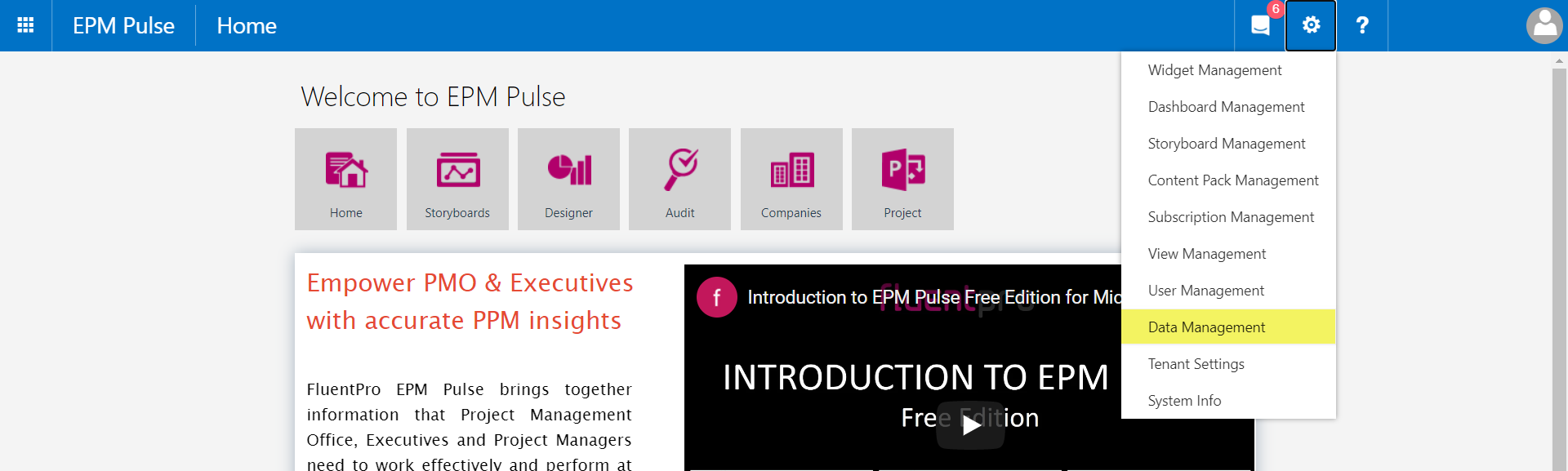Select Data Management menu item

[x=1228, y=327]
